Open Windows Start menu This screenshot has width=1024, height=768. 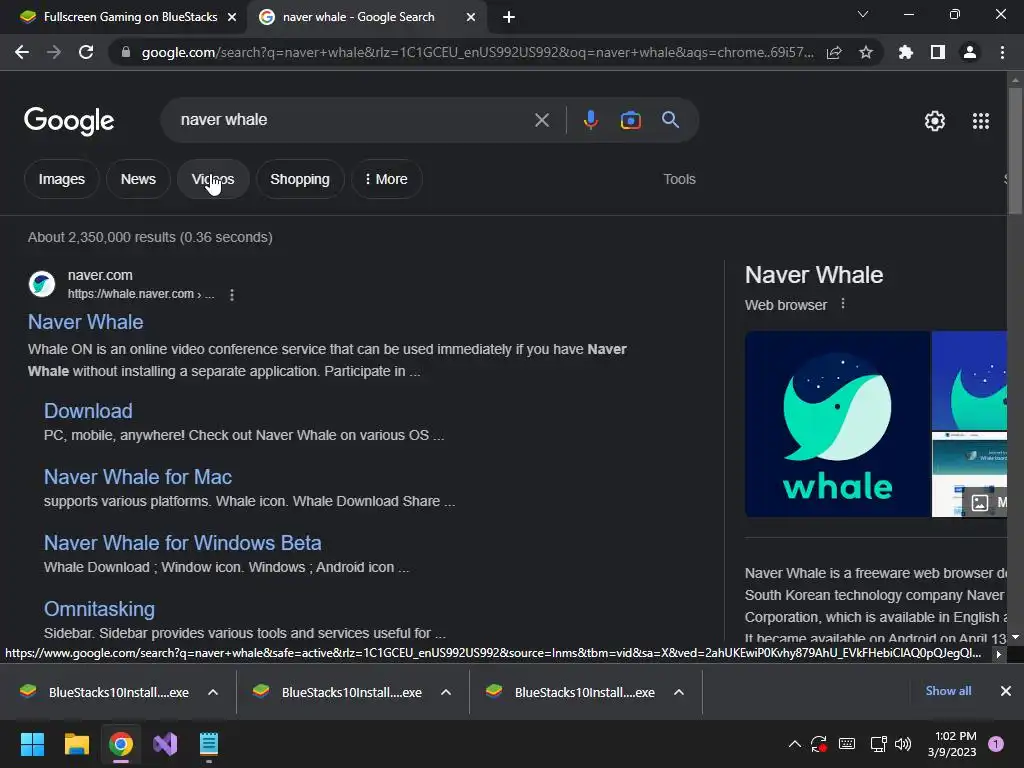(32, 744)
